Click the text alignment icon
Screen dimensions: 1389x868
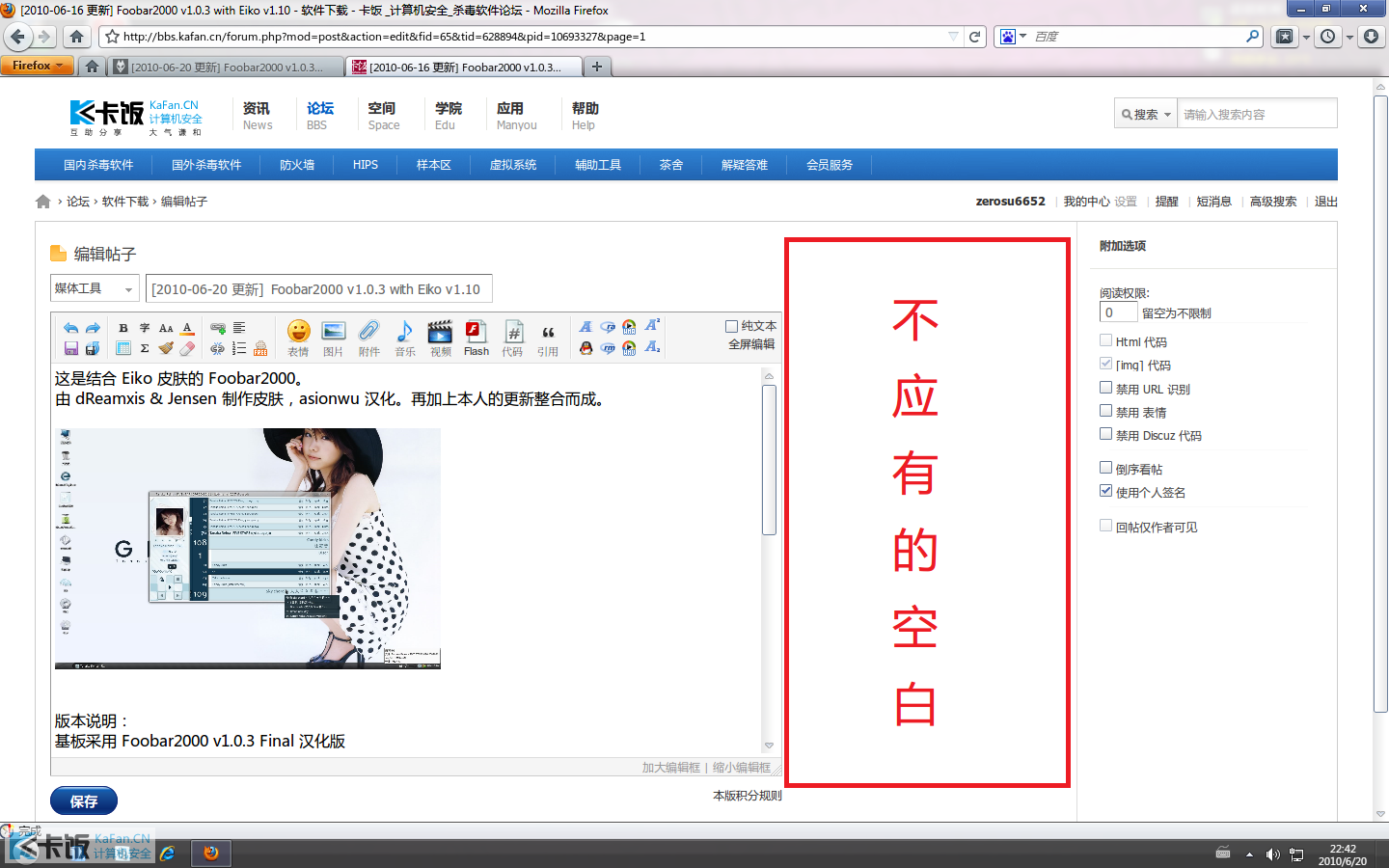tap(239, 328)
